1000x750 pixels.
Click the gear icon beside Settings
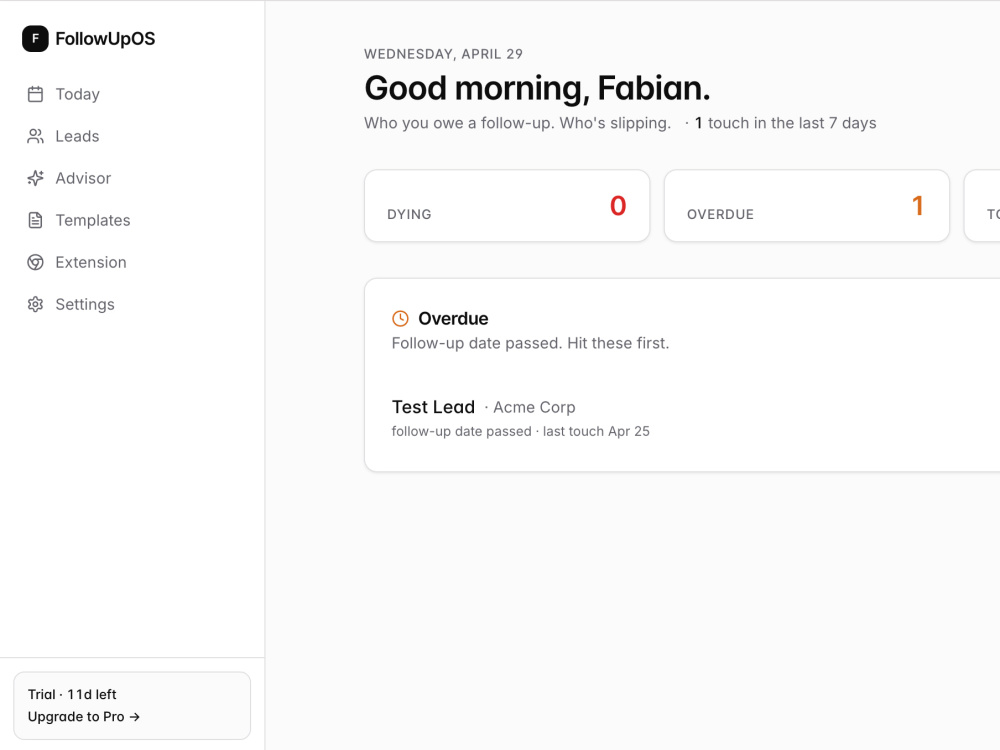tap(36, 305)
